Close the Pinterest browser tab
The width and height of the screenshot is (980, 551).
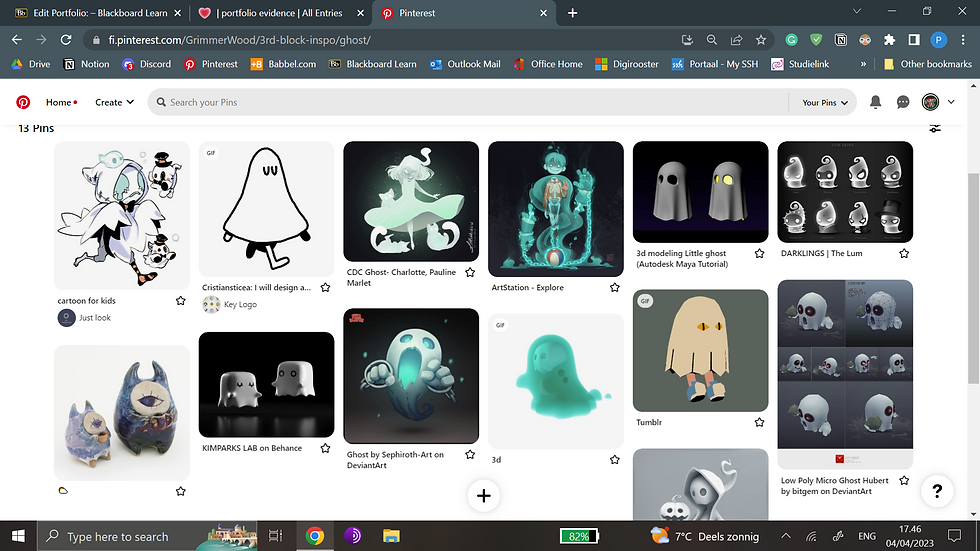tap(543, 13)
